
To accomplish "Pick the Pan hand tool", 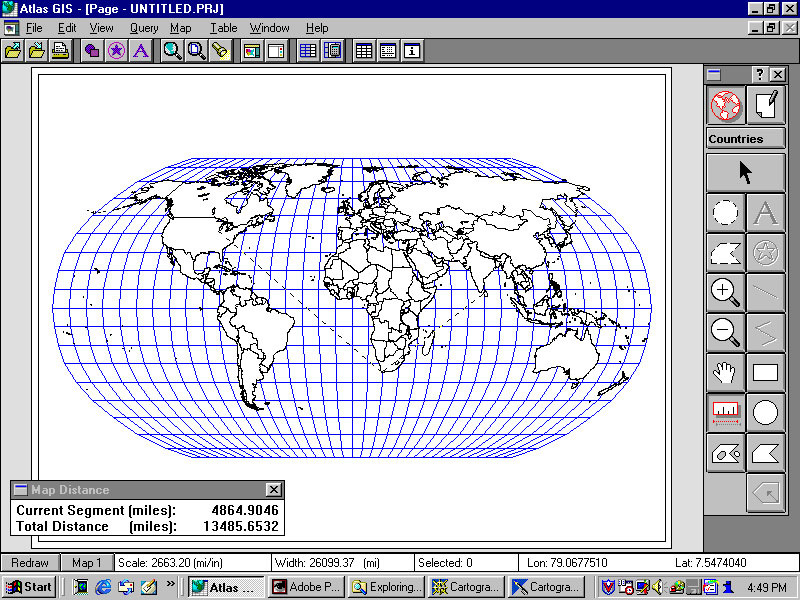I will pos(725,372).
